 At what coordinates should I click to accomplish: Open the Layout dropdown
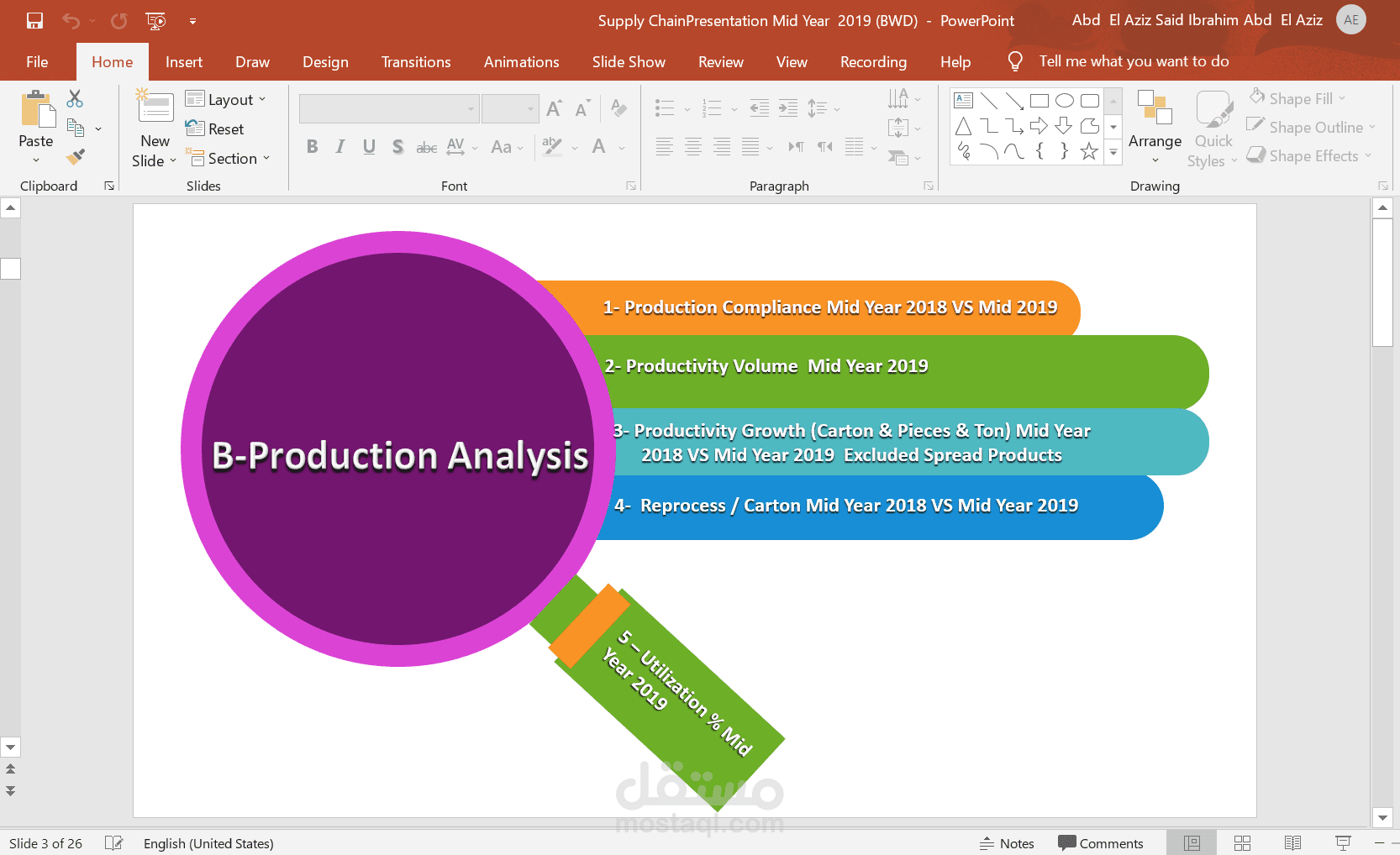coord(225,99)
